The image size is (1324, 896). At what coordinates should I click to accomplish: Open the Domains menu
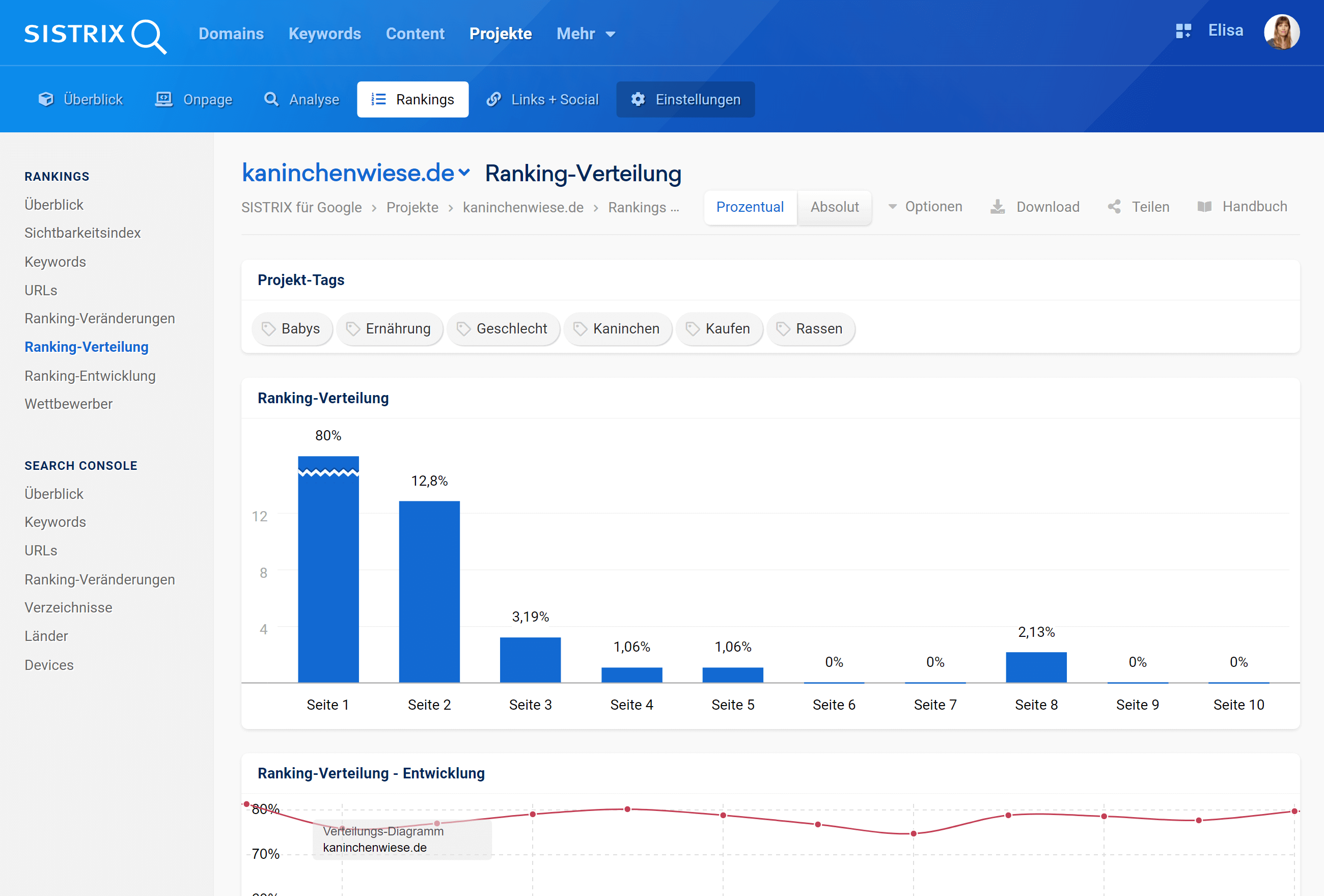coord(231,34)
